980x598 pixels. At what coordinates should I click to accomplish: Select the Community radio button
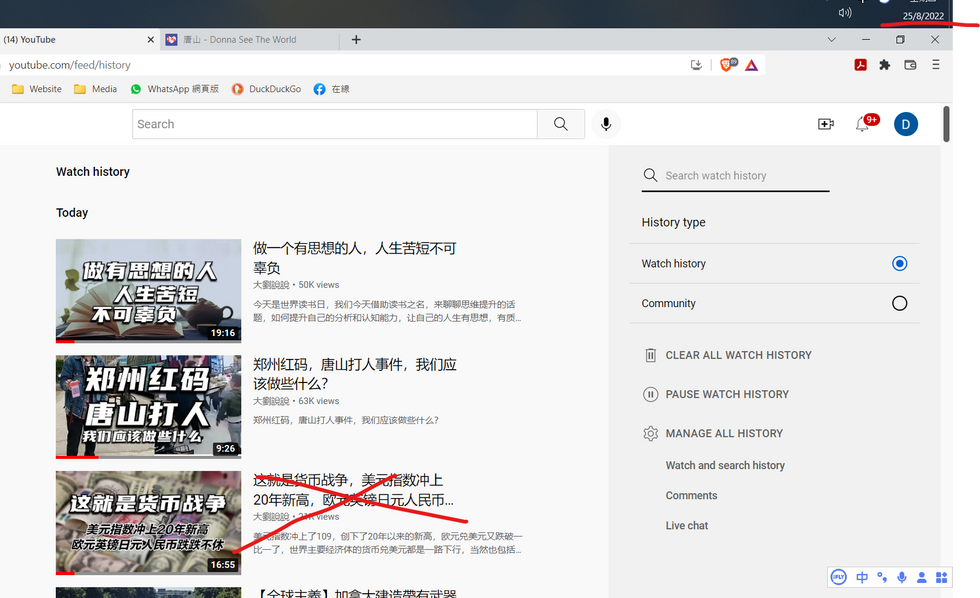[x=899, y=303]
